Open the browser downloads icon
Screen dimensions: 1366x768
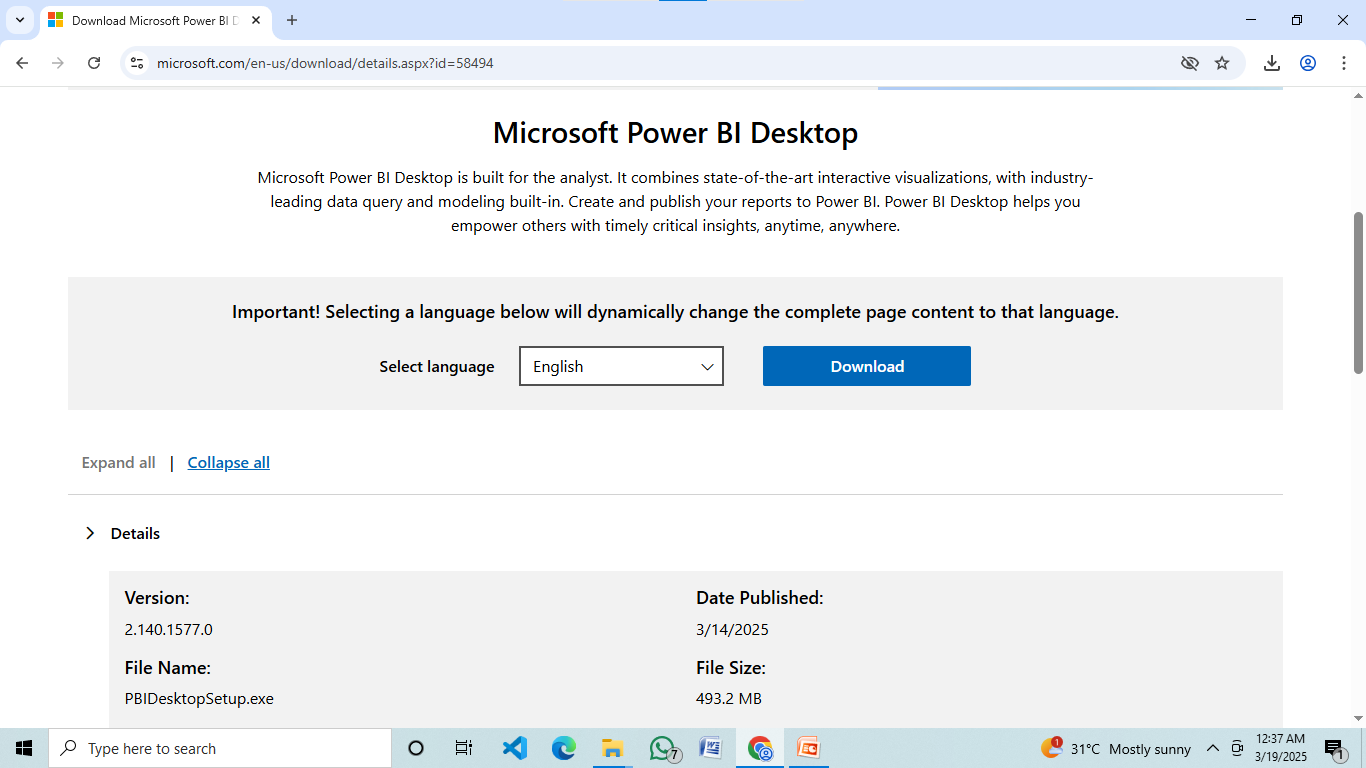point(1272,63)
